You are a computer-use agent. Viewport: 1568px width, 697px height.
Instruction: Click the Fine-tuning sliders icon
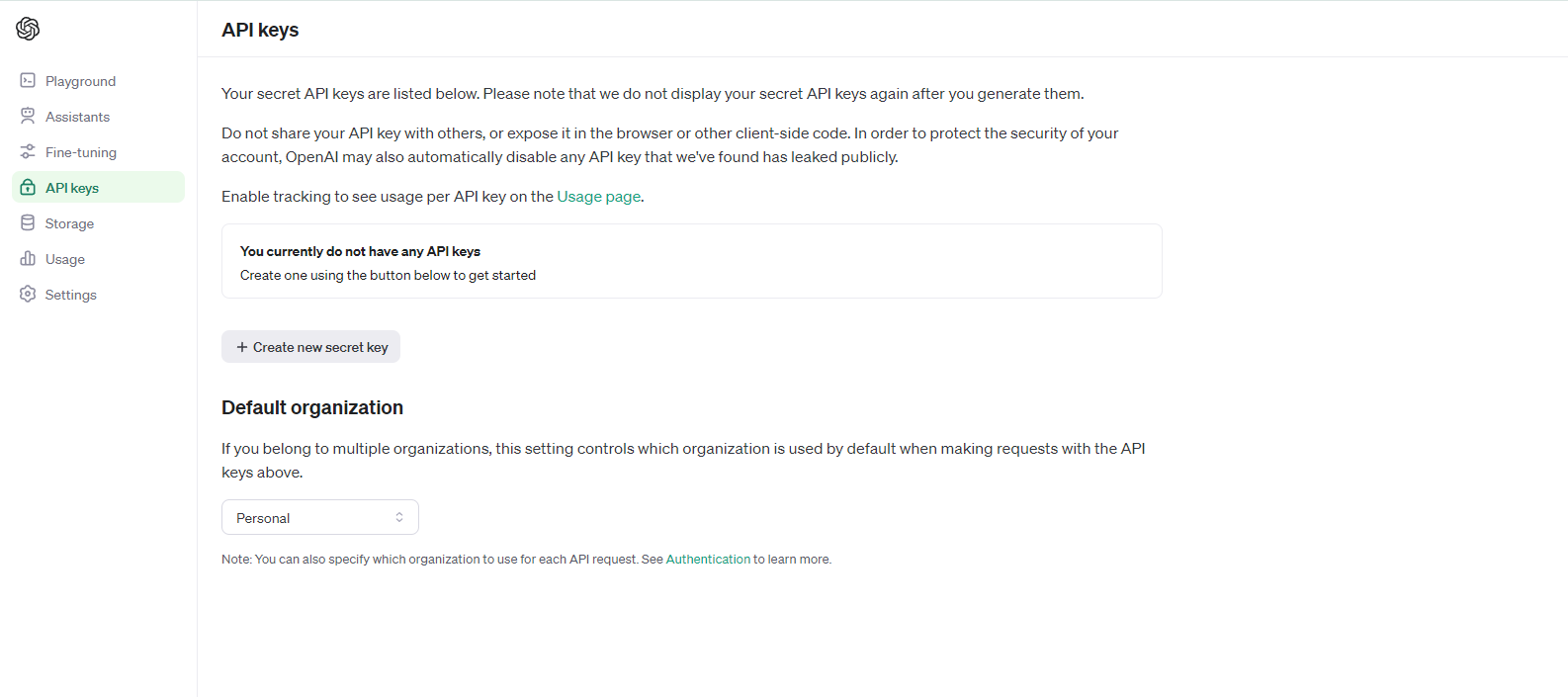[x=28, y=151]
